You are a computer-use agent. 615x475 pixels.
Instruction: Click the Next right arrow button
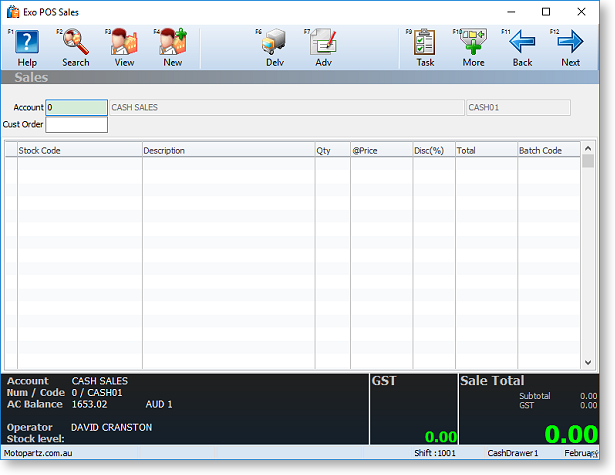pyautogui.click(x=570, y=44)
